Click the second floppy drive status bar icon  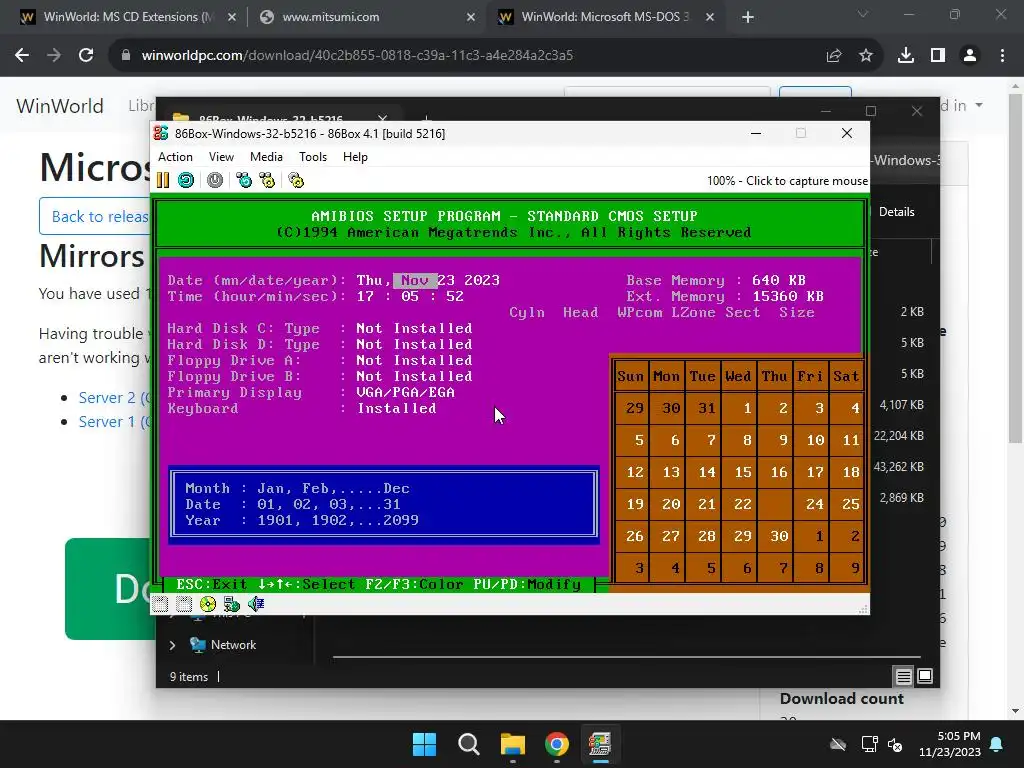pos(184,604)
